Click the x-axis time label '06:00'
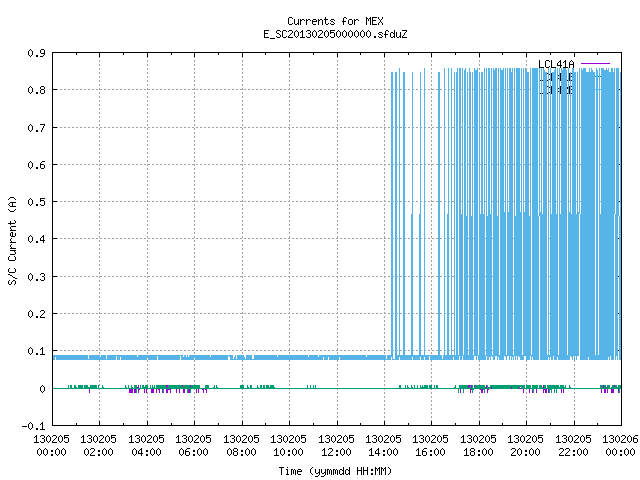640x480 pixels. (193, 452)
